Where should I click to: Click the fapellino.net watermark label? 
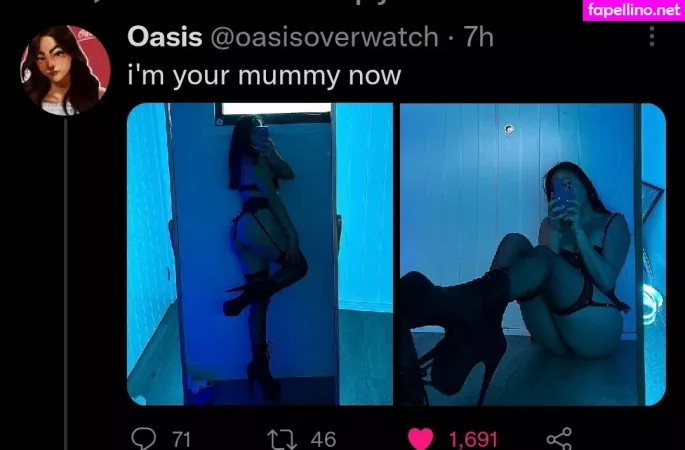tap(634, 10)
